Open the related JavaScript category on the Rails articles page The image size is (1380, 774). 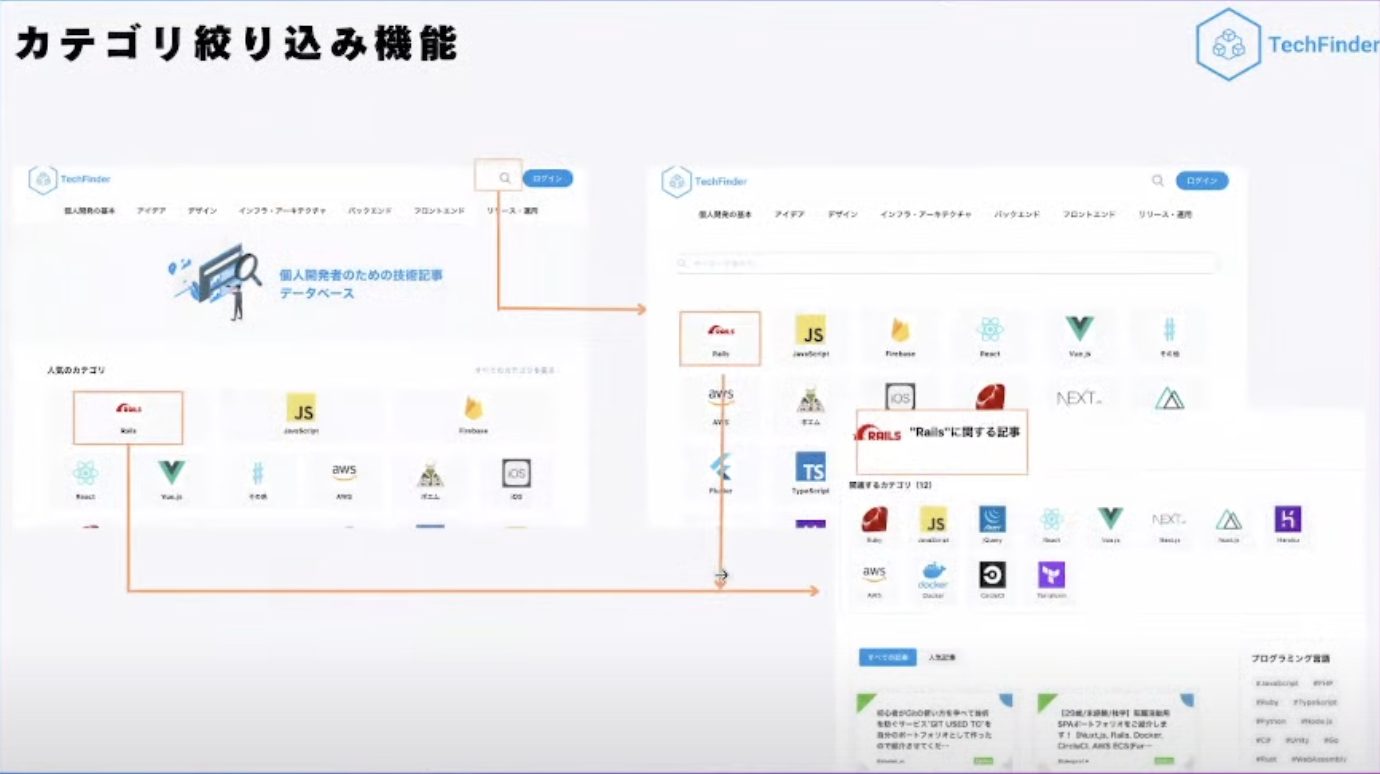point(933,525)
